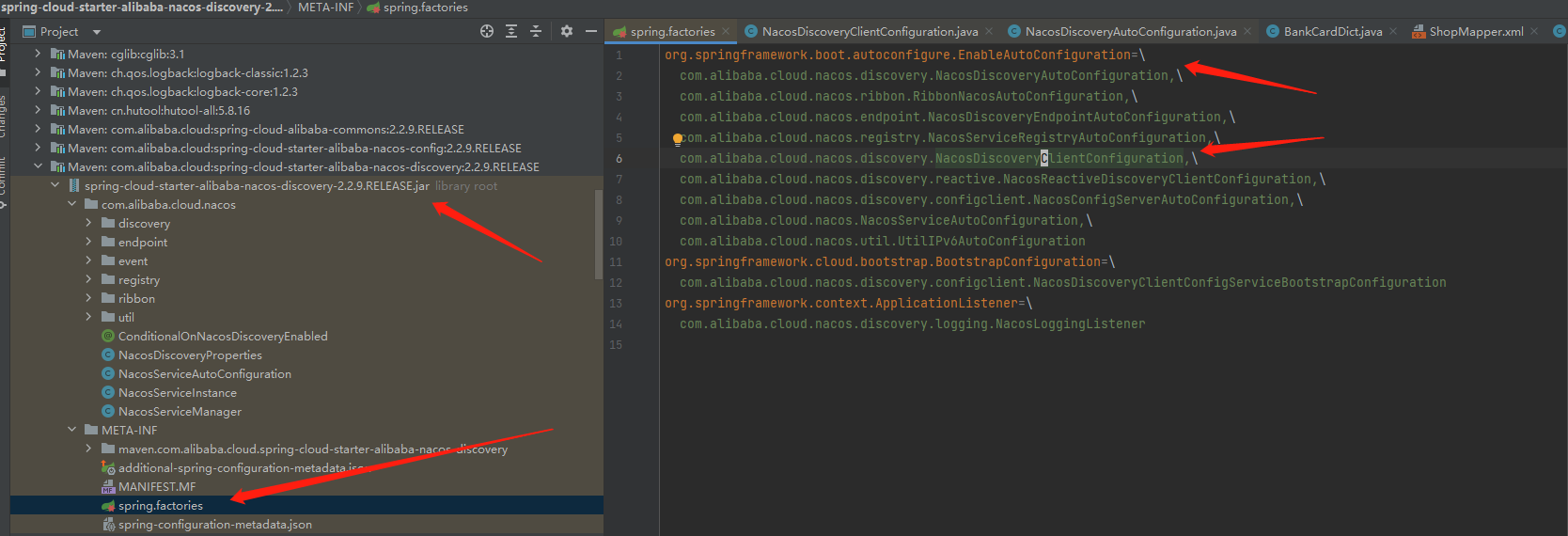Screen dimensions: 1568x536
Task: Select spring.factories in project tree
Action: pos(160,505)
